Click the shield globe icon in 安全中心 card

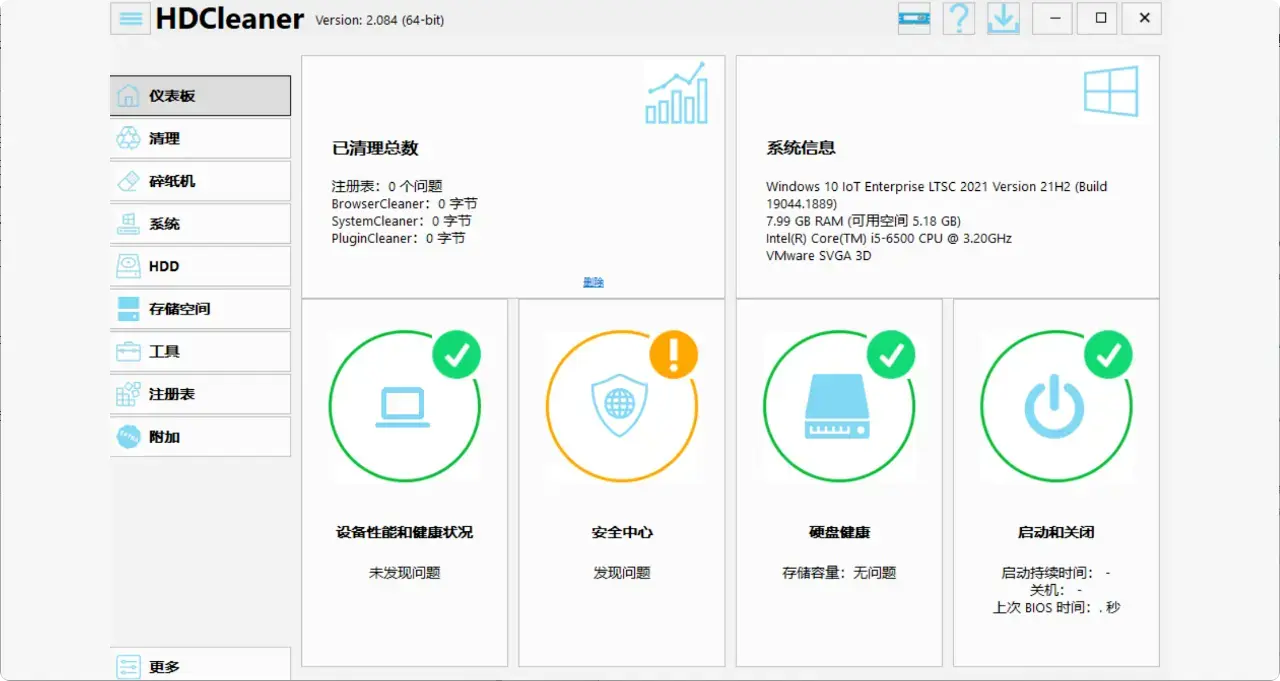621,405
